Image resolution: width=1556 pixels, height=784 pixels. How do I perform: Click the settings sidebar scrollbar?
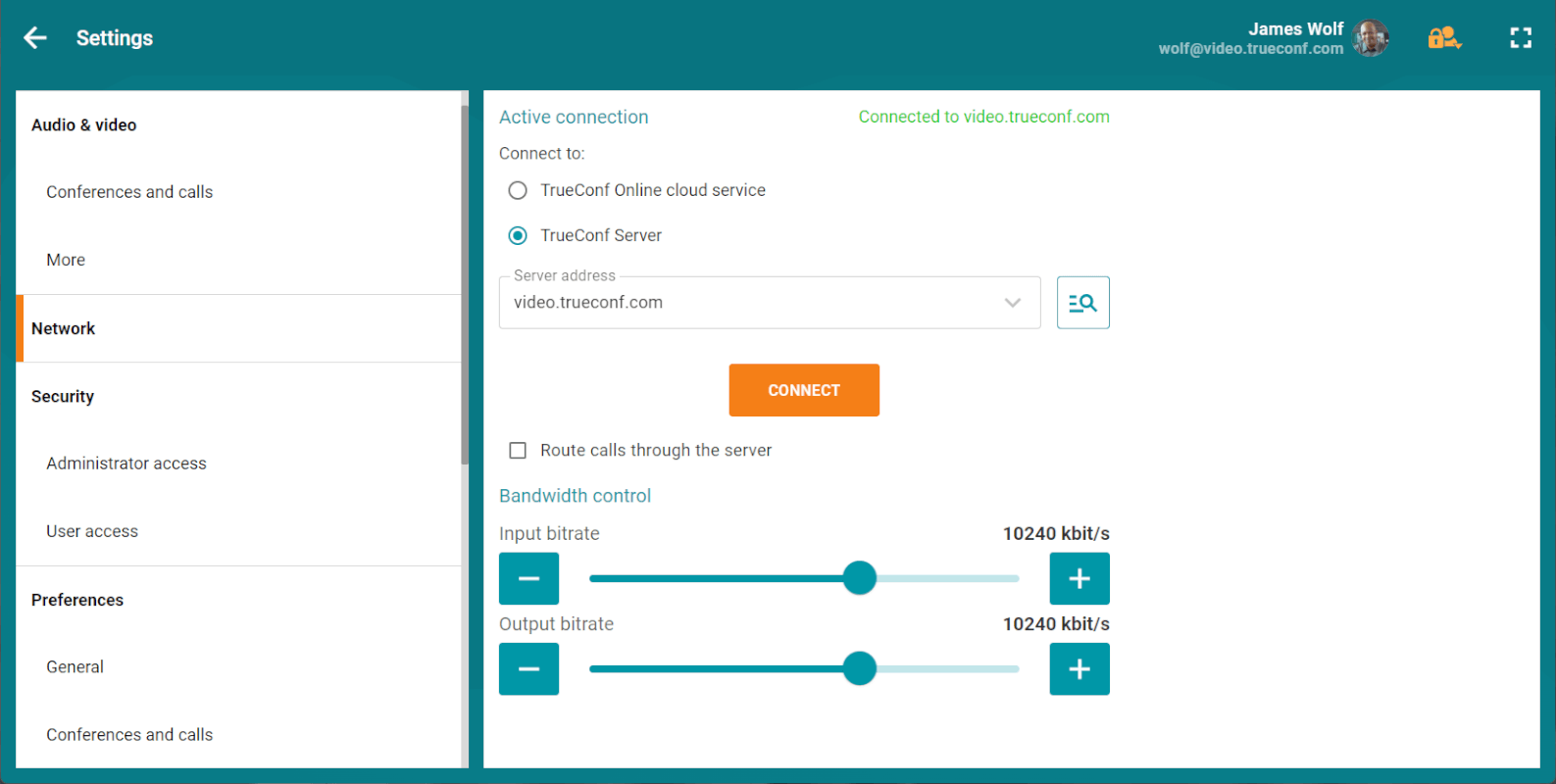(x=465, y=284)
